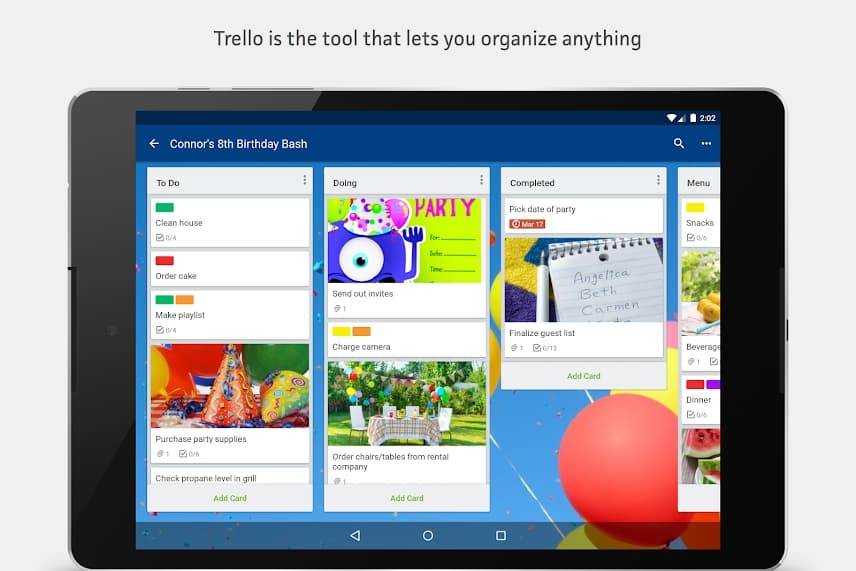This screenshot has width=856, height=571.
Task: Click the orange label on Charge camera
Action: point(361,331)
